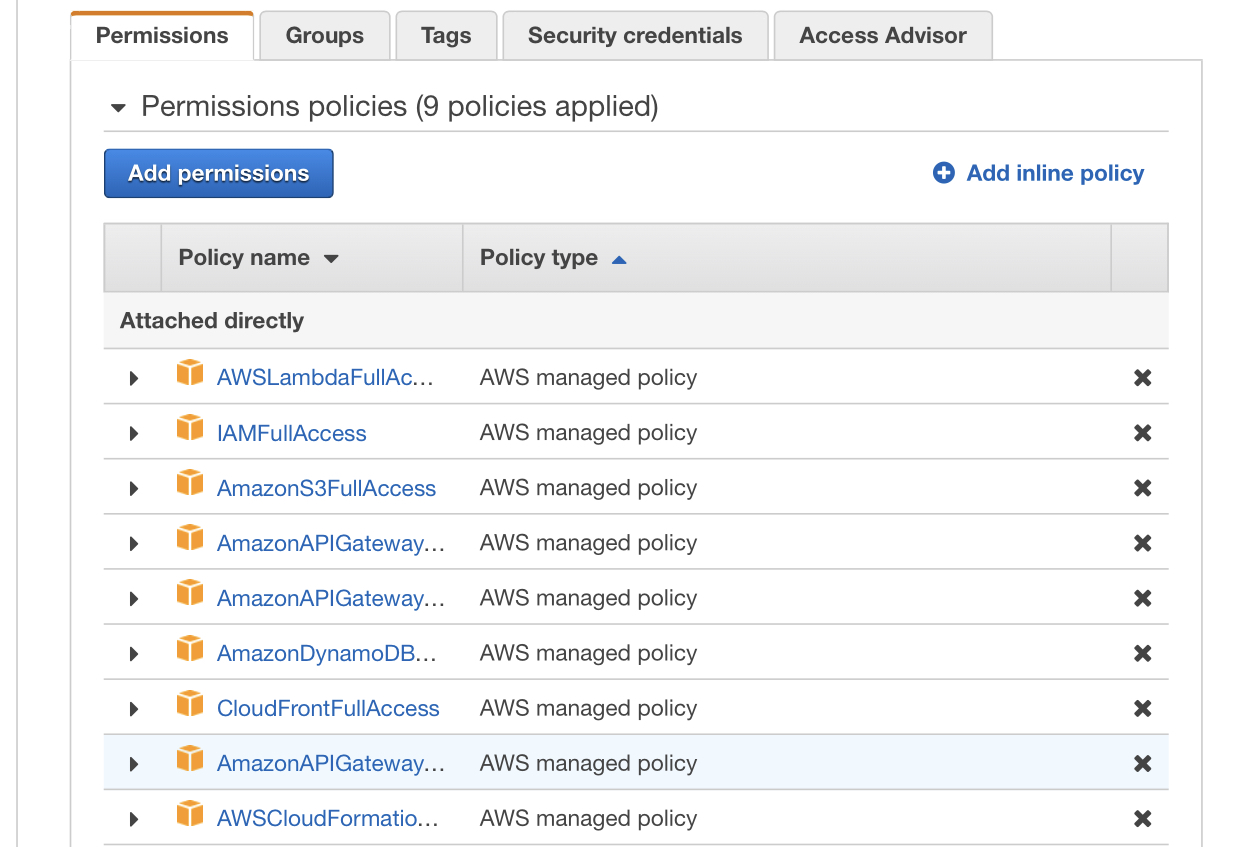Open the Tags tab
This screenshot has height=847, width=1242.
(x=446, y=35)
